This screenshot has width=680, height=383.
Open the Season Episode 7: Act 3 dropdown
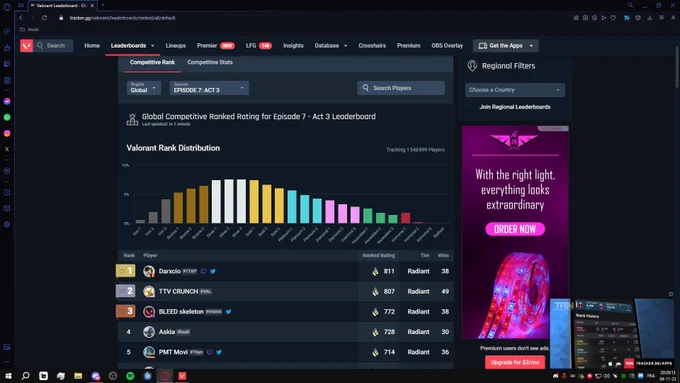[209, 88]
